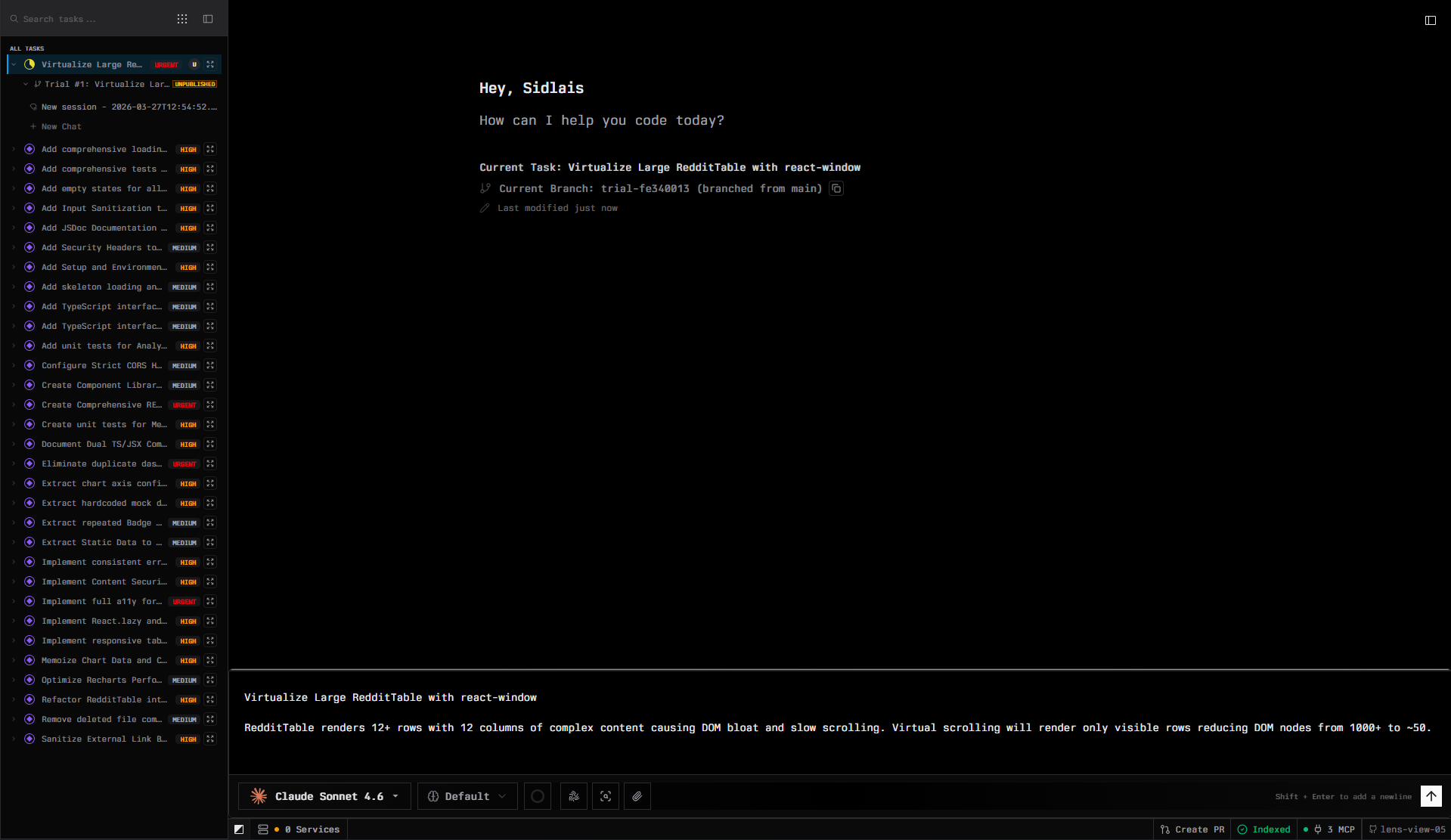Click the 3 MCP status bar indicator
This screenshot has width=1451, height=840.
click(x=1335, y=829)
